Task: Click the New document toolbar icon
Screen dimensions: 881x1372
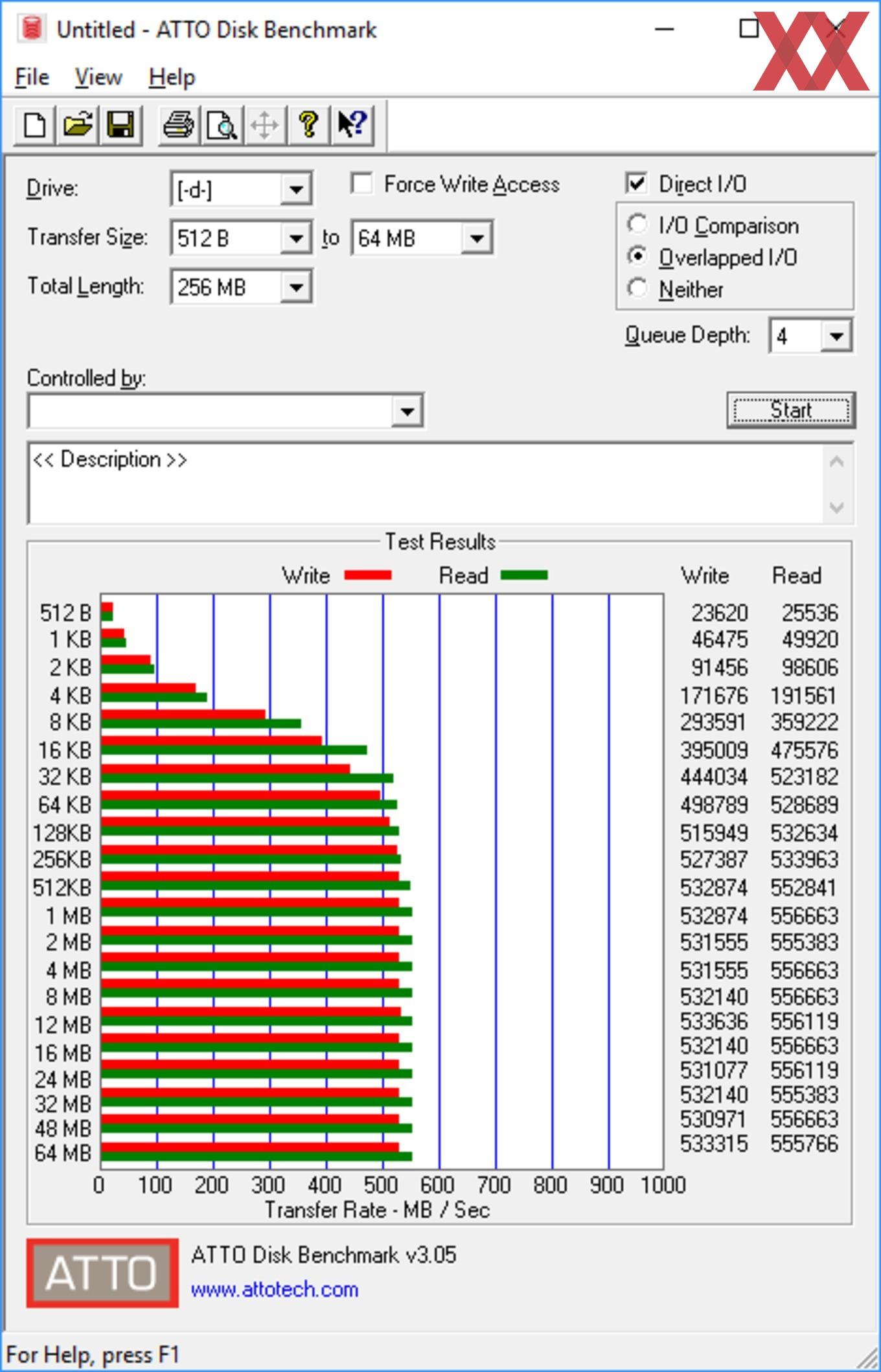Action: [x=34, y=124]
